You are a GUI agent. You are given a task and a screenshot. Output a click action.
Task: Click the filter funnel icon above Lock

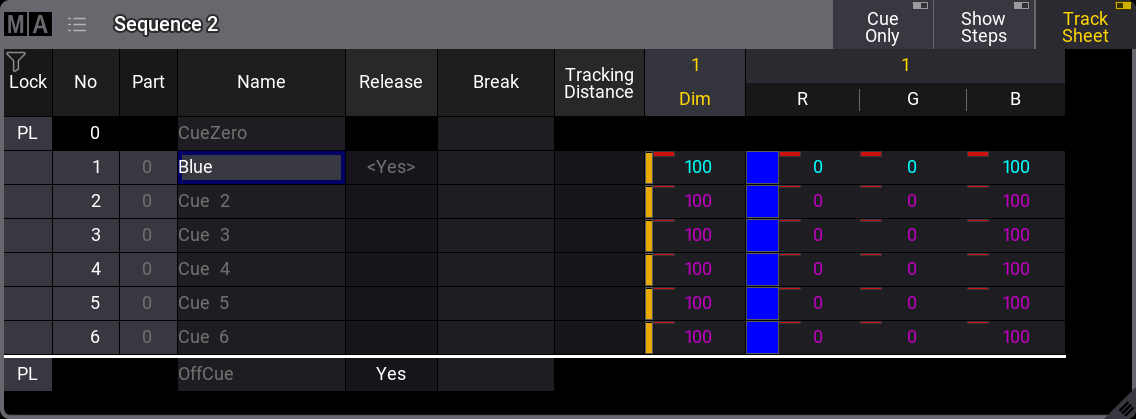point(15,62)
